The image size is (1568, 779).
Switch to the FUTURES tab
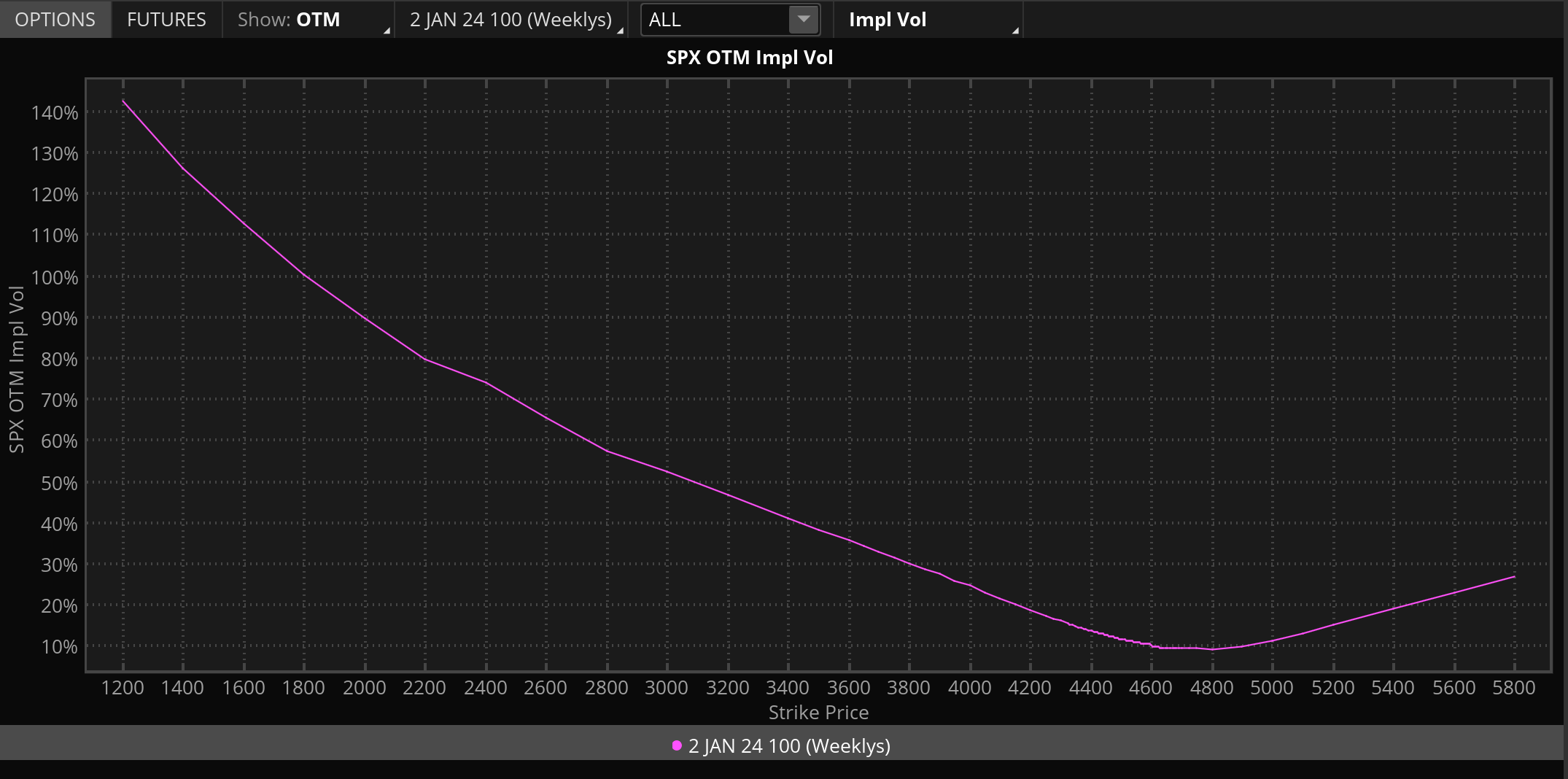click(166, 20)
